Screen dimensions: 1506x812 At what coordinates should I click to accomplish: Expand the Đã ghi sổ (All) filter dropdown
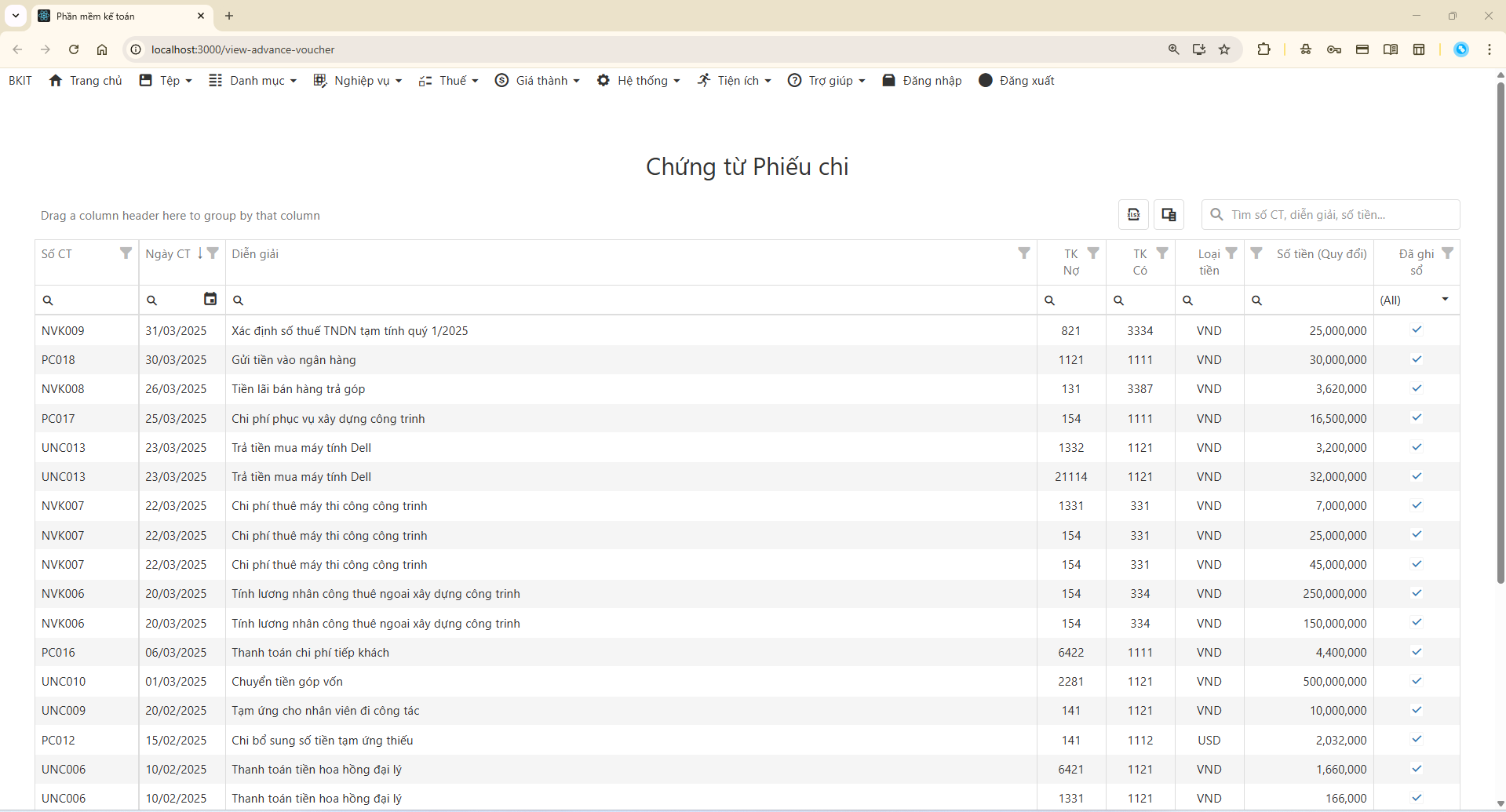coord(1444,300)
